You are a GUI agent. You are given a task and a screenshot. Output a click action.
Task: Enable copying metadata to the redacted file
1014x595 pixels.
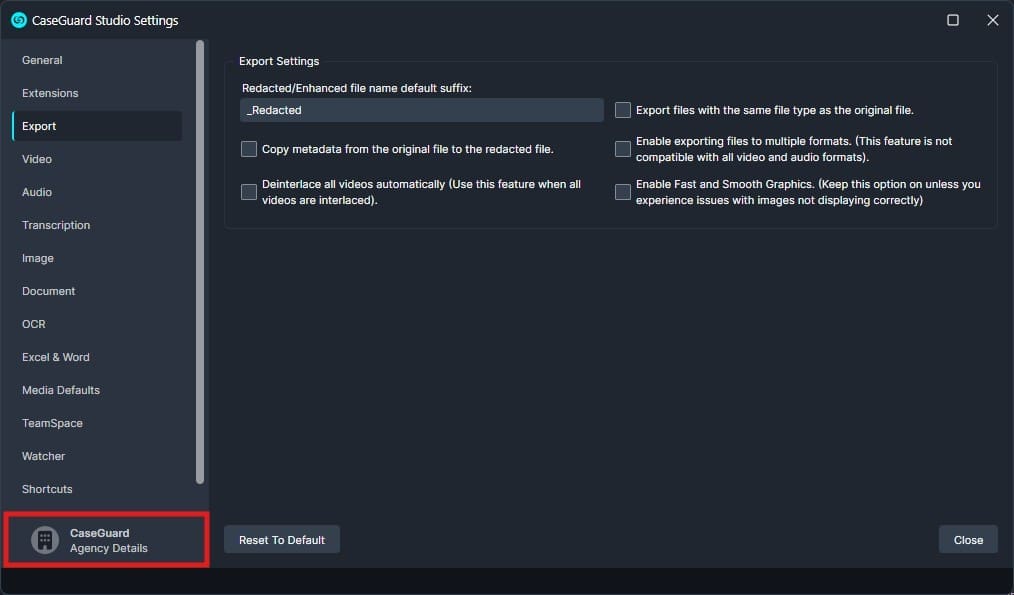(x=249, y=148)
